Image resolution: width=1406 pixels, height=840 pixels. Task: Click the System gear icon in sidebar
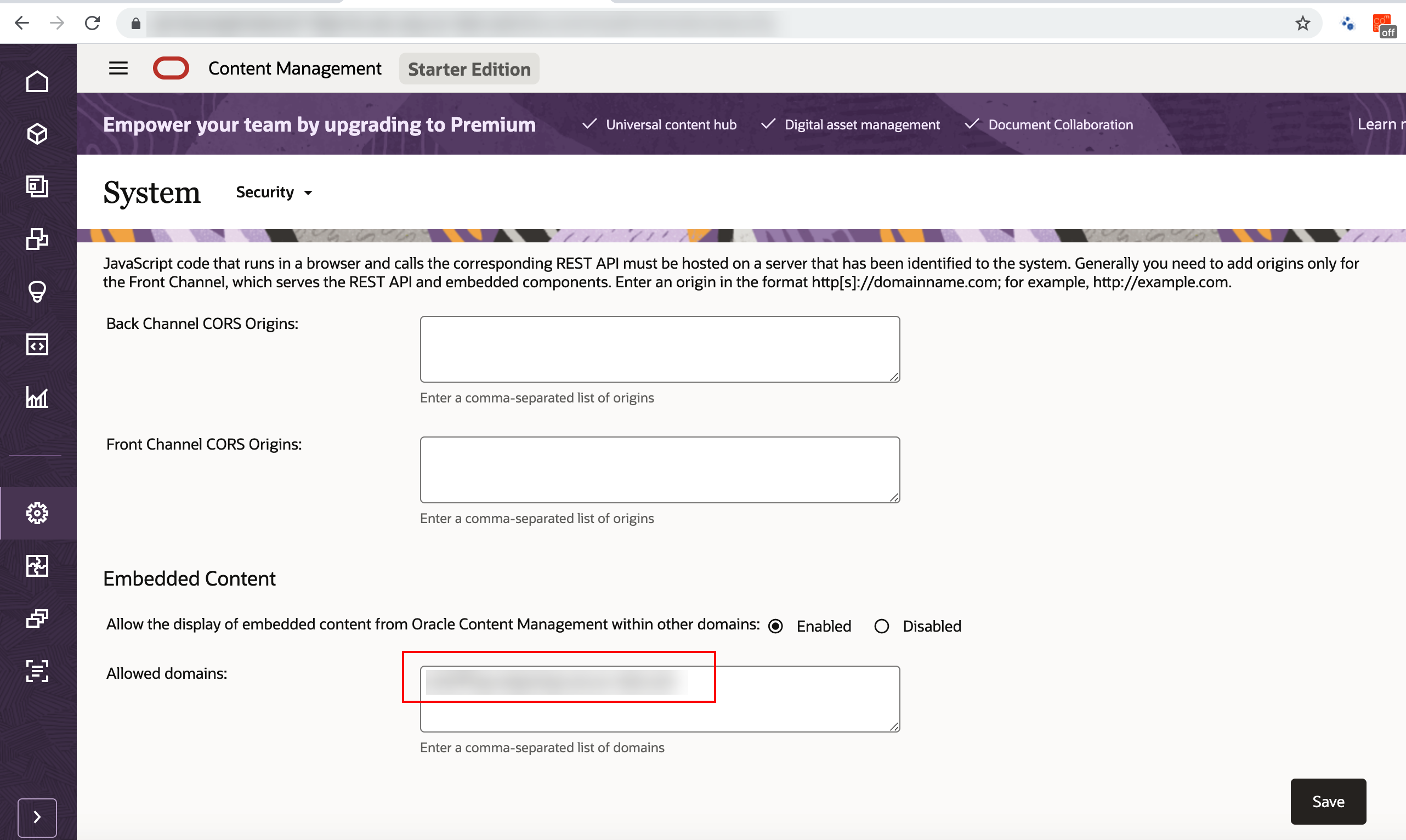click(x=37, y=513)
